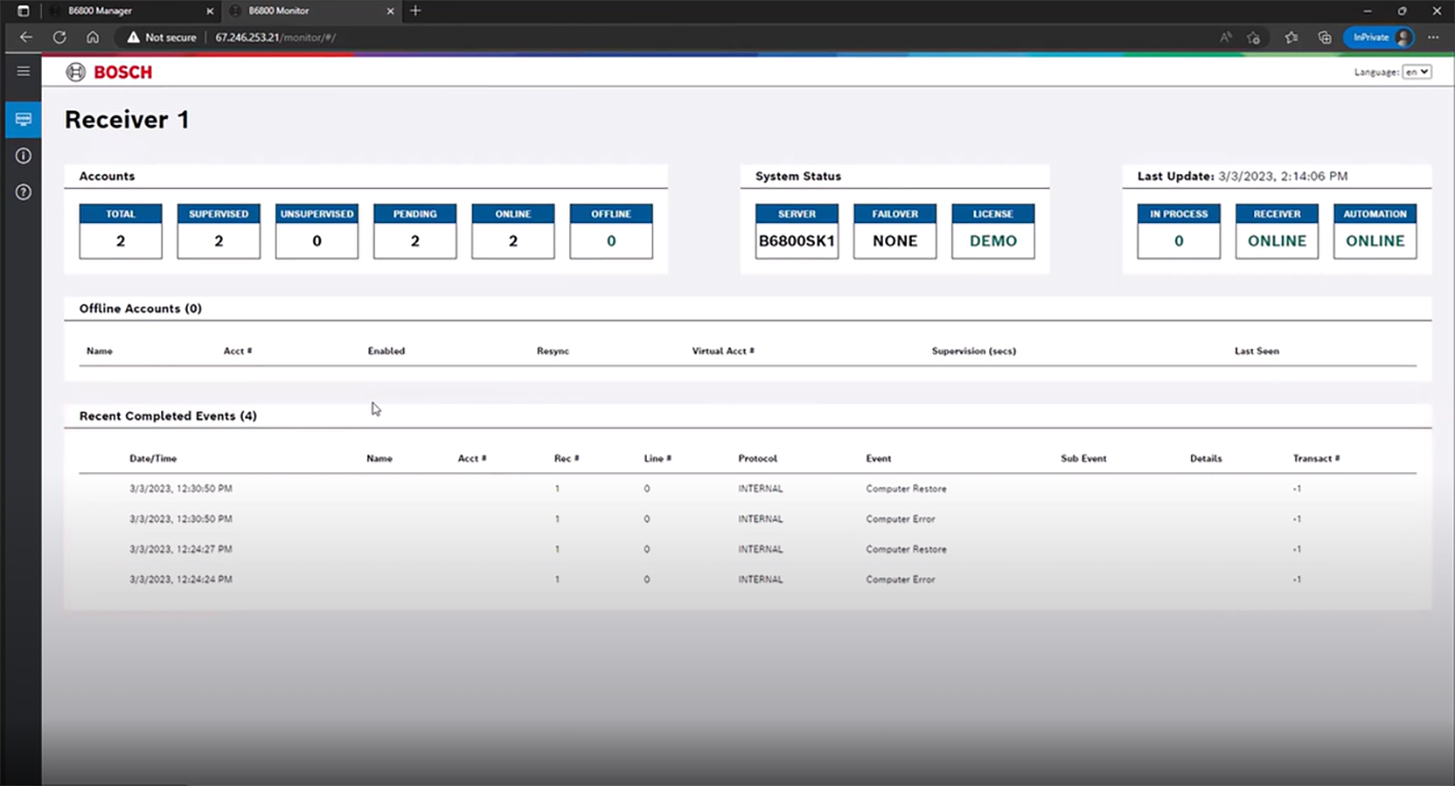Click the Bosch logo

[108, 71]
